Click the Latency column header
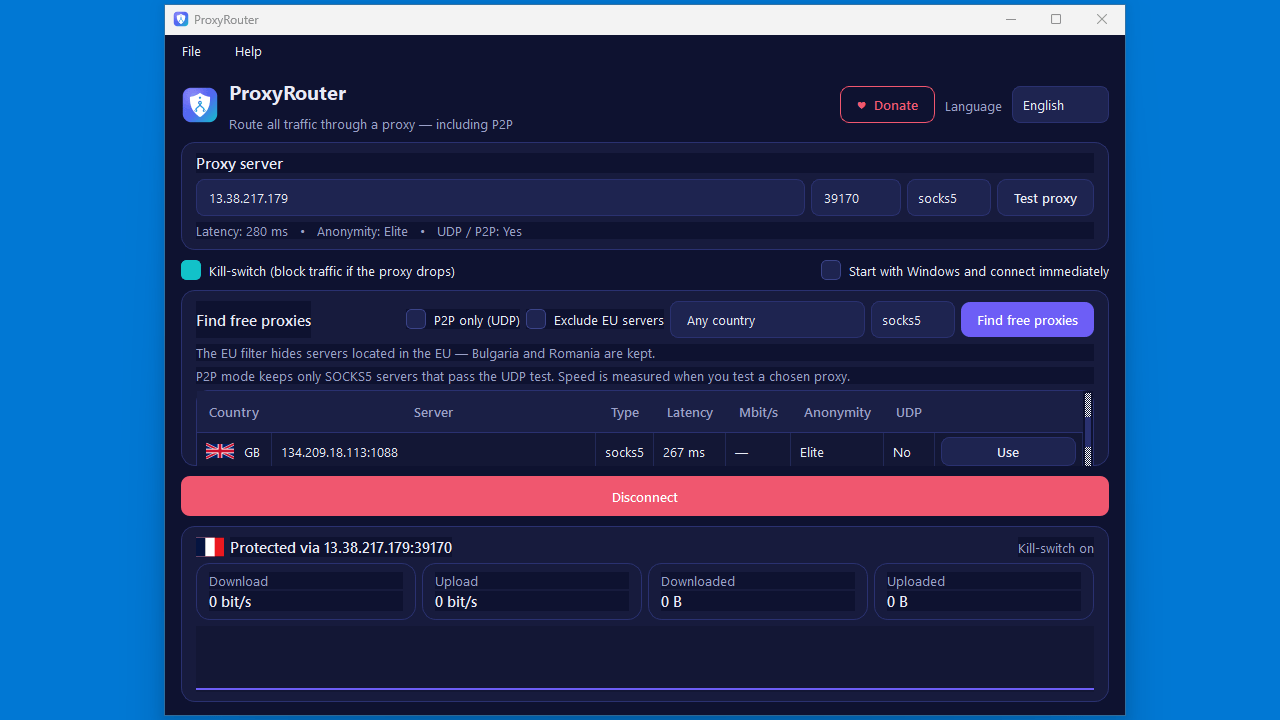The height and width of the screenshot is (720, 1280). (690, 412)
